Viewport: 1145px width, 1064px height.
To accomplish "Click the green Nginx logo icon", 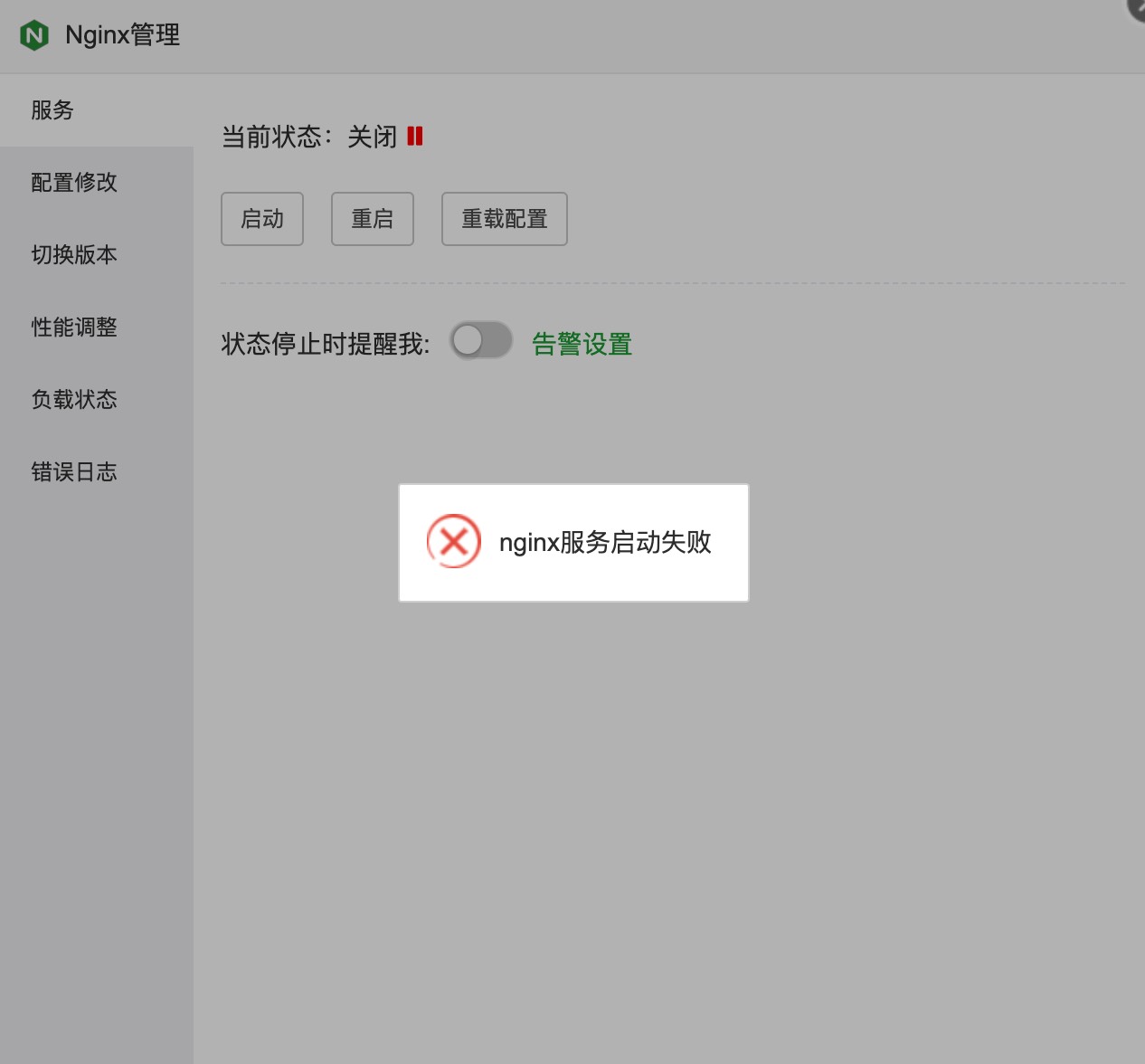I will (34, 35).
